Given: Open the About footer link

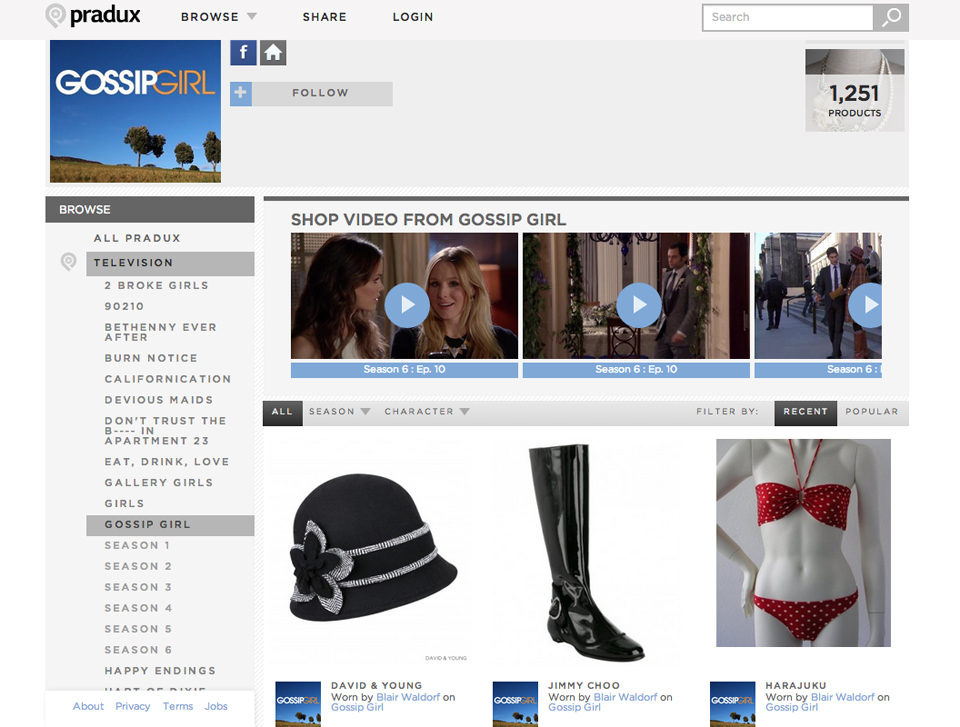Looking at the screenshot, I should (88, 706).
